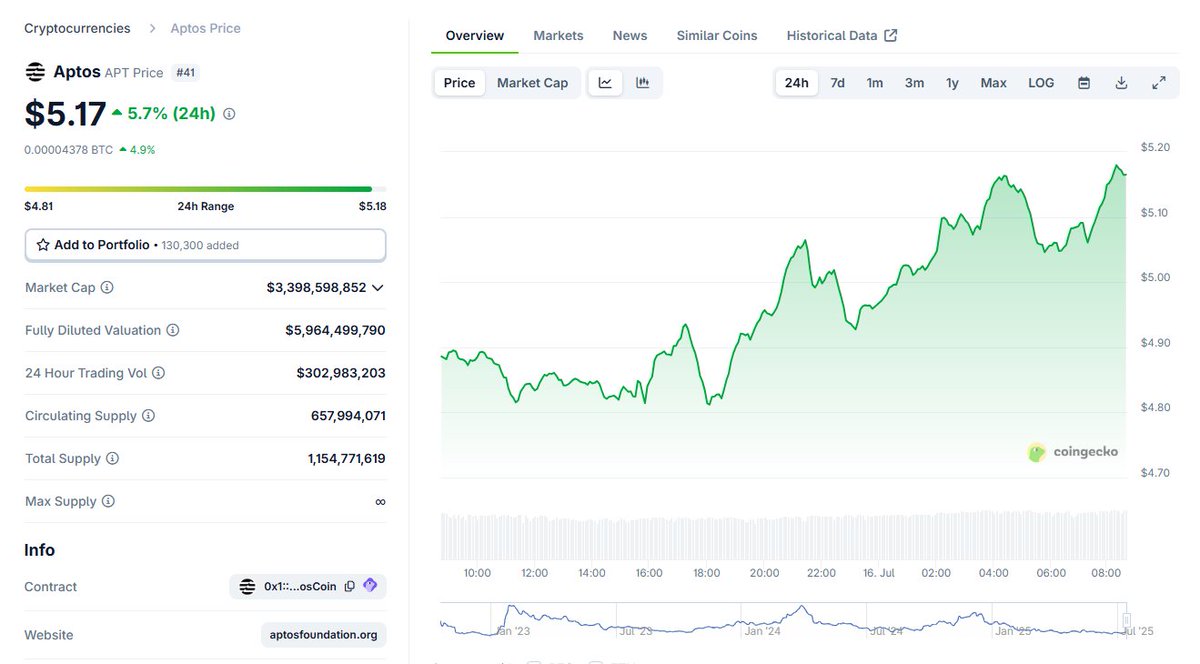Screen dimensions: 1200x664
Task: Click the 1,154,771,619 total supply value
Action: (347, 459)
